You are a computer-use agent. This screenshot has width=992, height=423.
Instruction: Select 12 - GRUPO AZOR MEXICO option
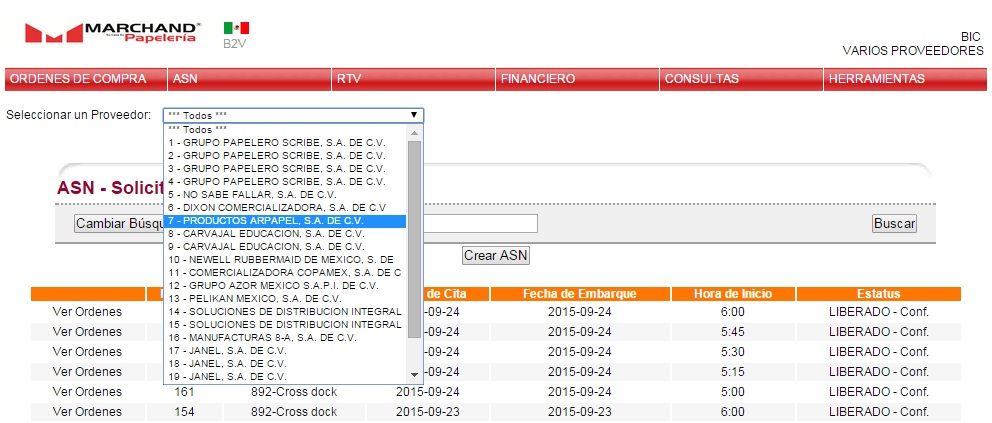[x=285, y=286]
